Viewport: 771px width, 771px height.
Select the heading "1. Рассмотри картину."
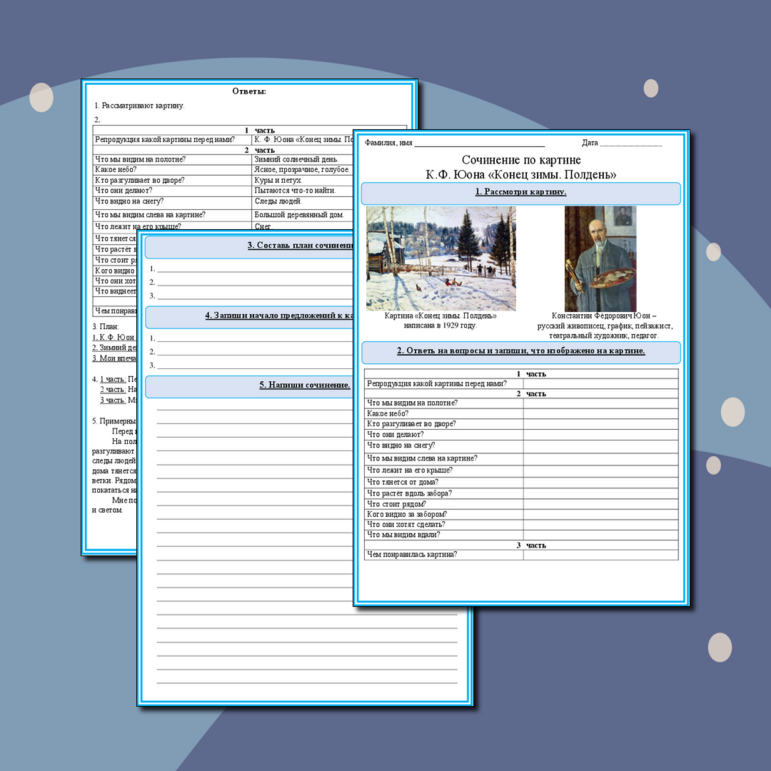(x=520, y=192)
